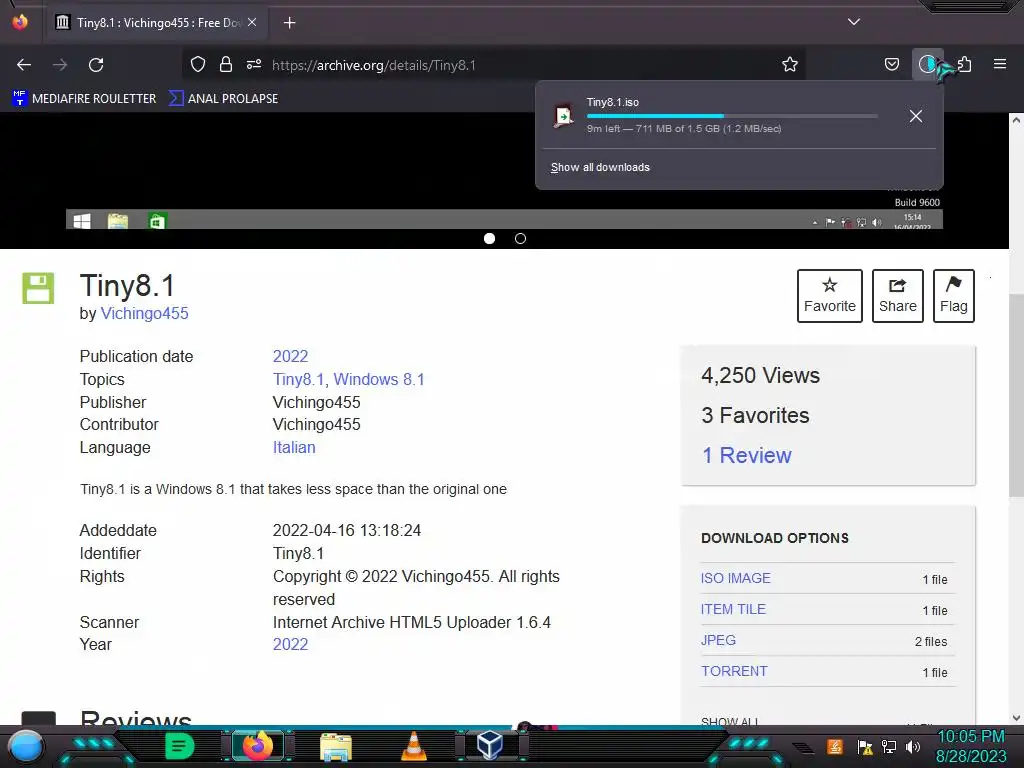The height and width of the screenshot is (768, 1024).
Task: Click the 4,250 Views text
Action: click(760, 376)
